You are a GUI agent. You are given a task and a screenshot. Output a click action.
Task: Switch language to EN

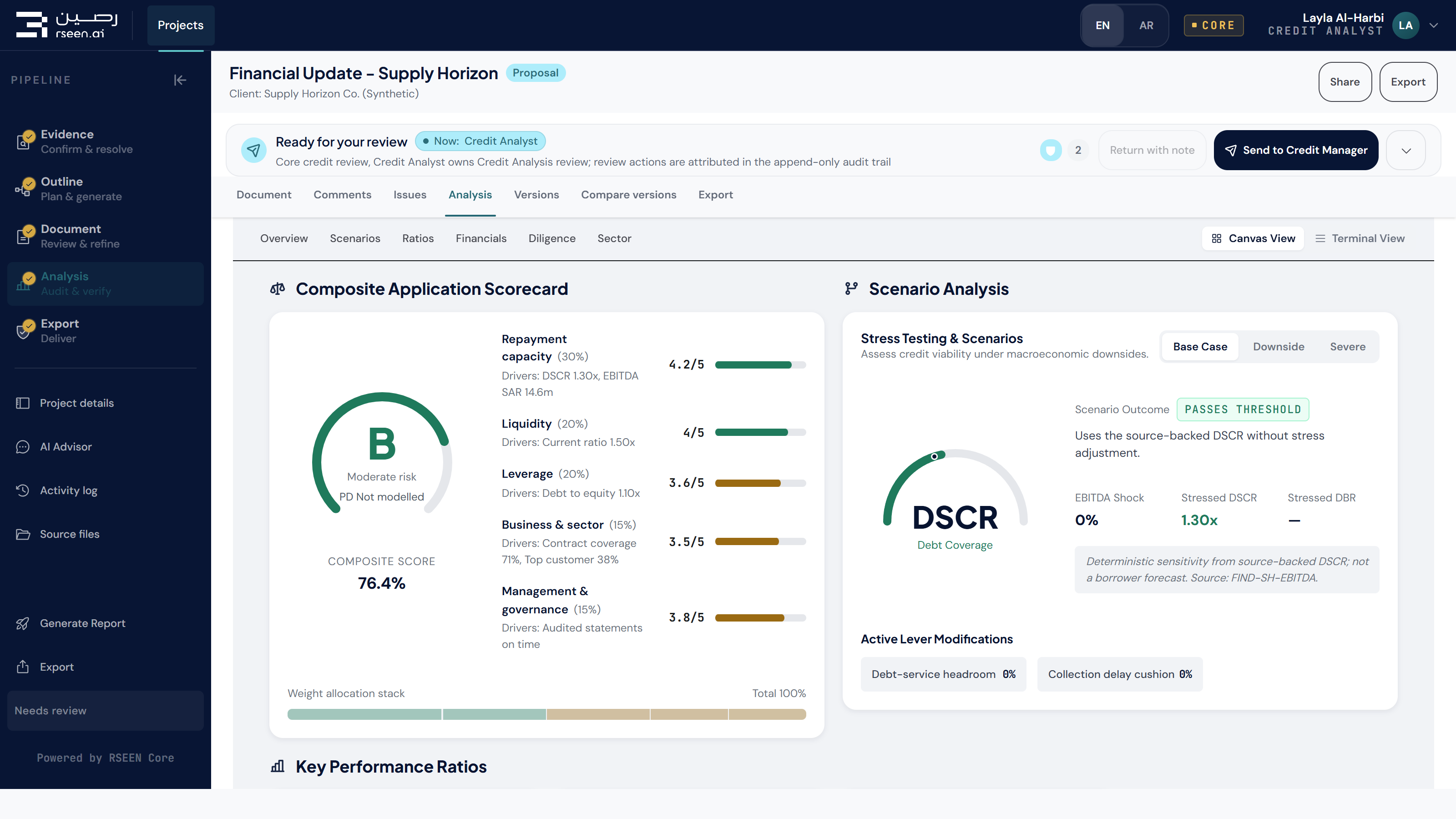1102,25
